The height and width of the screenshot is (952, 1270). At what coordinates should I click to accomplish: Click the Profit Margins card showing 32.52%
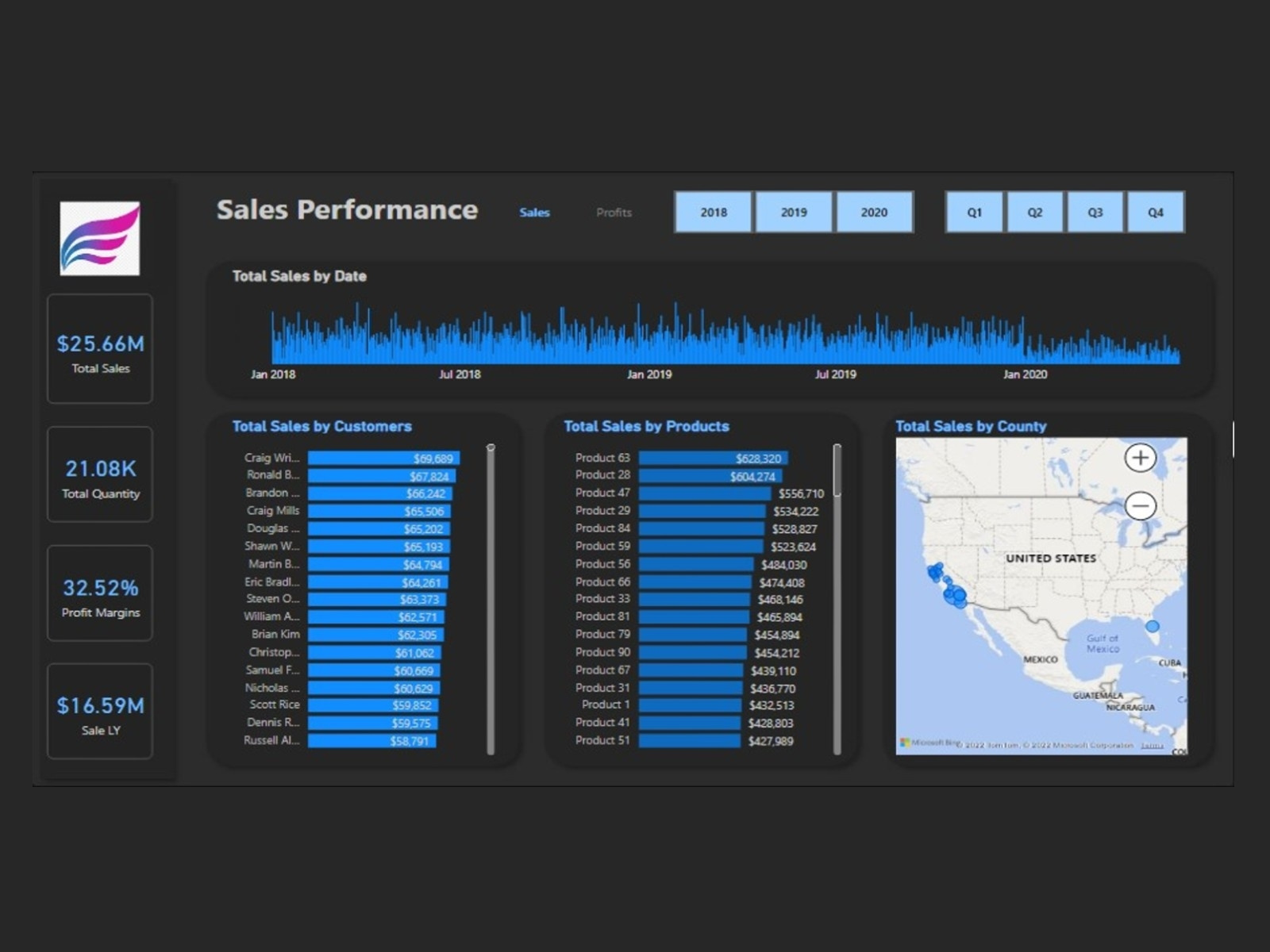[99, 593]
